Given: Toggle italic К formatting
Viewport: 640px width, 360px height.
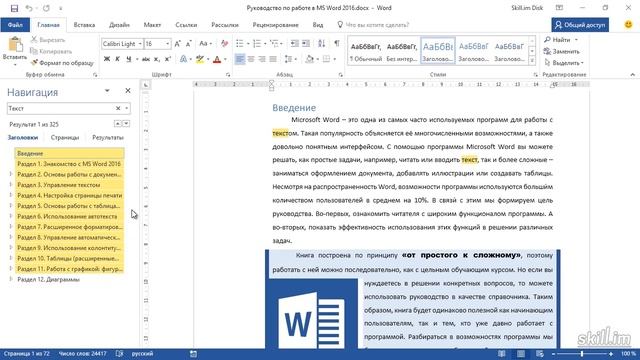Looking at the screenshot, I should (118, 60).
